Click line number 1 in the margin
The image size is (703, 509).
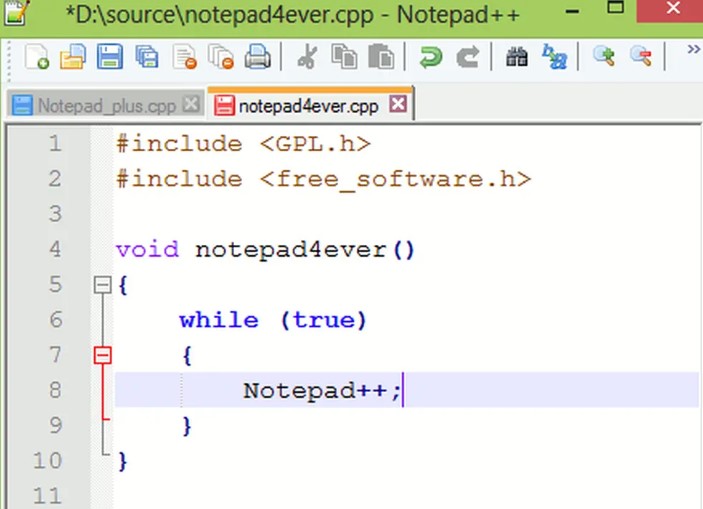[x=55, y=144]
